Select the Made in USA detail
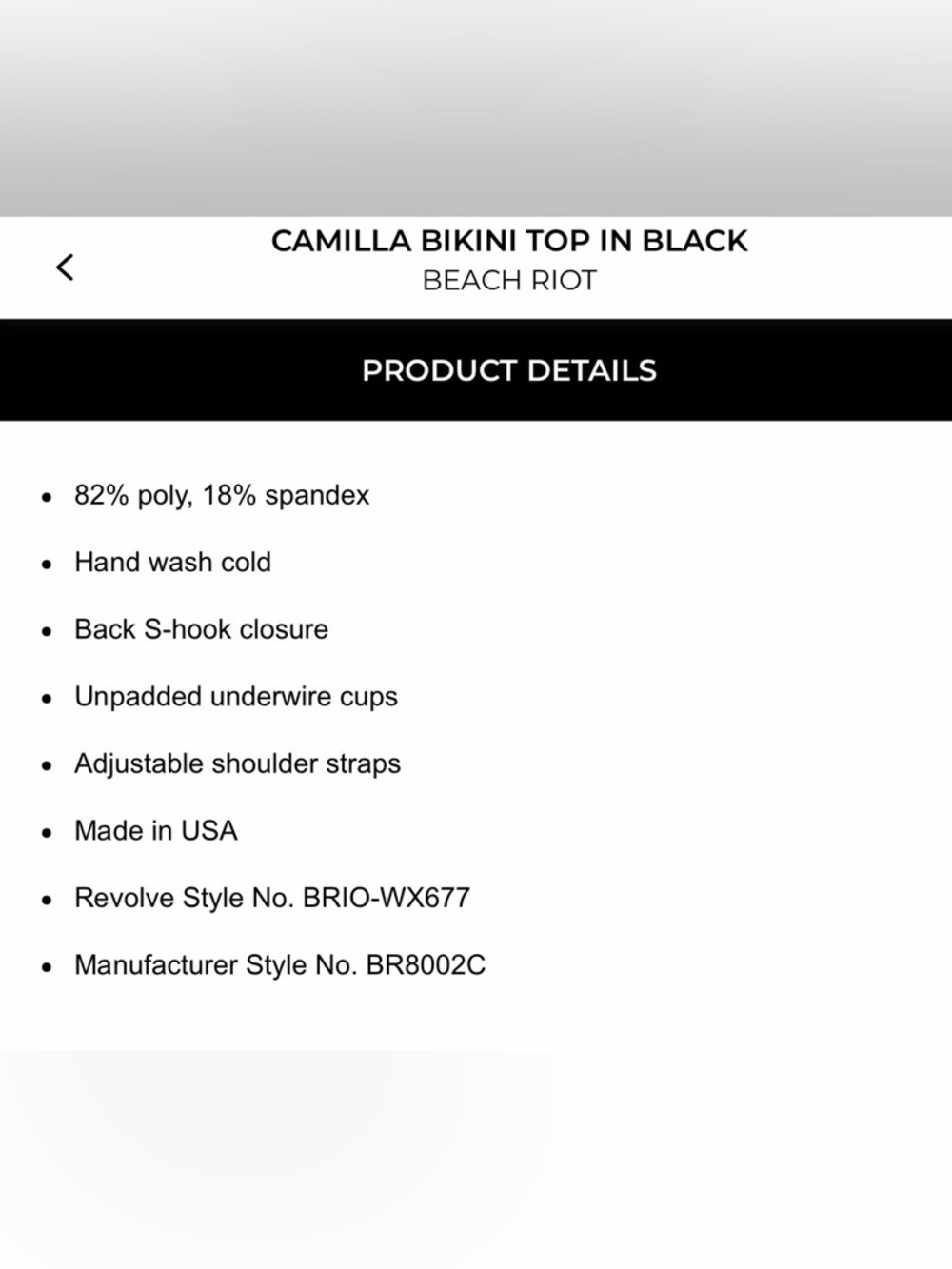Viewport: 952px width, 1269px height. pos(156,831)
